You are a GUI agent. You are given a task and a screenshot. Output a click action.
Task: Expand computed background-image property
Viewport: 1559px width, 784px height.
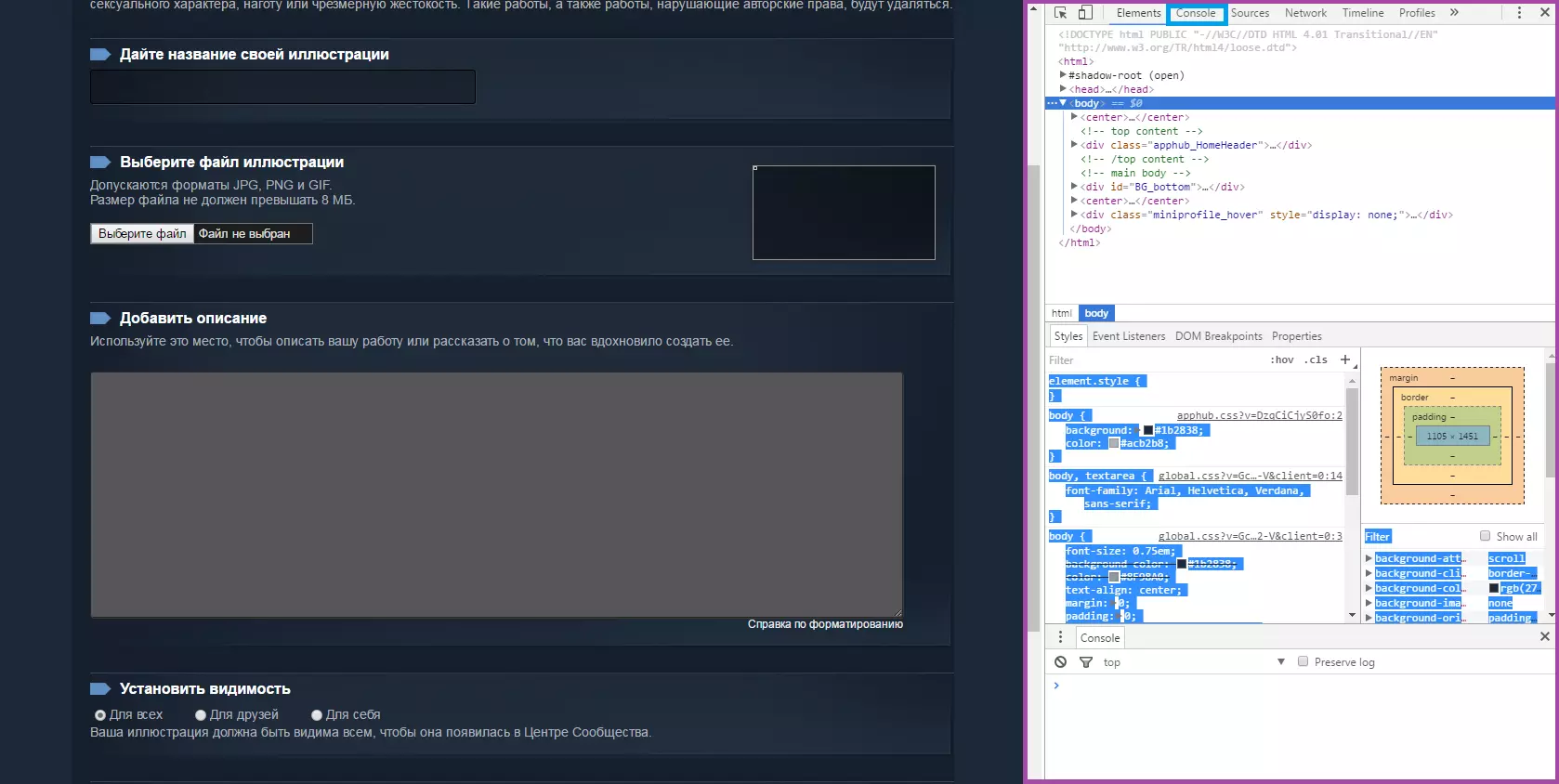pyautogui.click(x=1369, y=603)
